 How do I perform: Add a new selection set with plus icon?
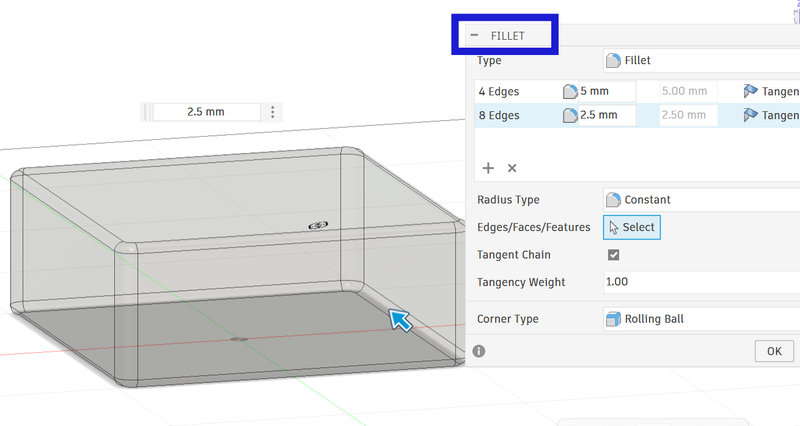pos(488,168)
